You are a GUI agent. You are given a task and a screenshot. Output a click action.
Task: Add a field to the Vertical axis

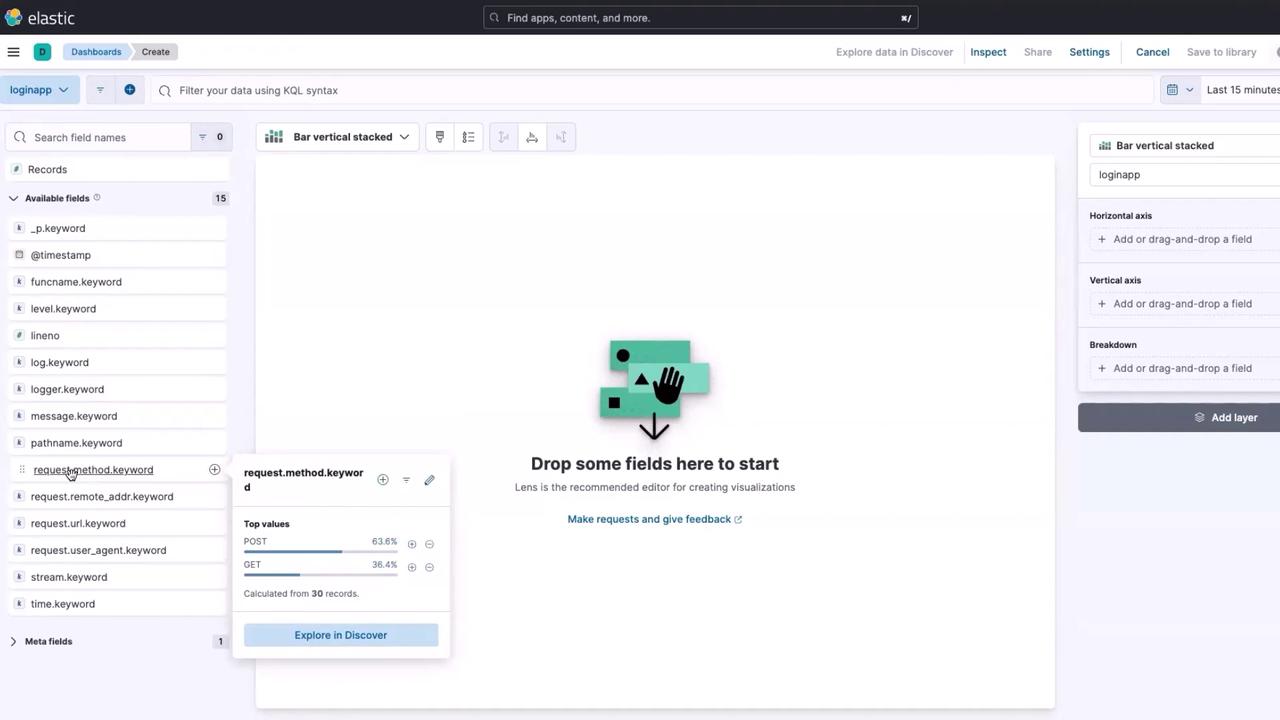(1185, 304)
